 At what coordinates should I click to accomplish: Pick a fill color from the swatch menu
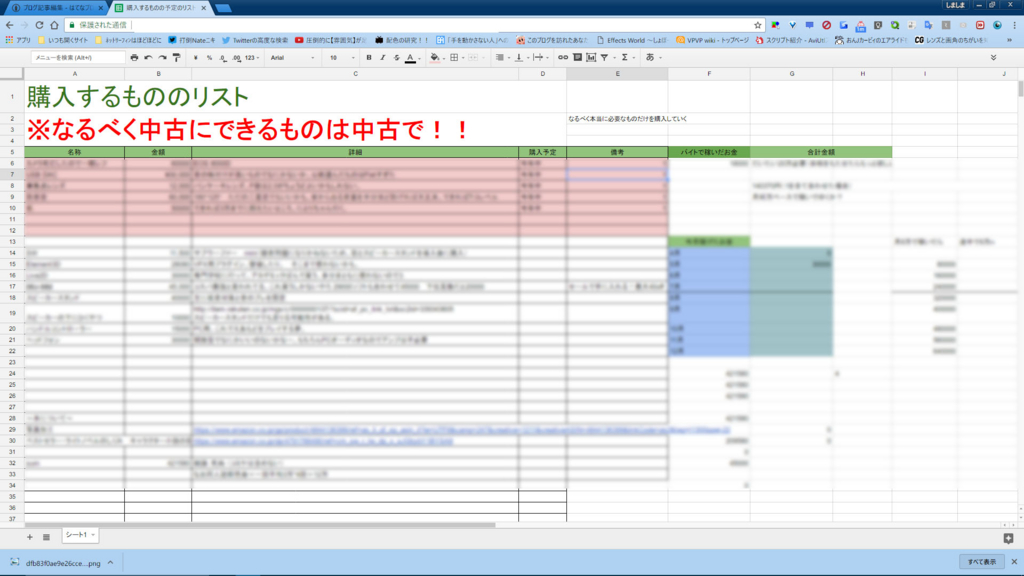point(436,59)
